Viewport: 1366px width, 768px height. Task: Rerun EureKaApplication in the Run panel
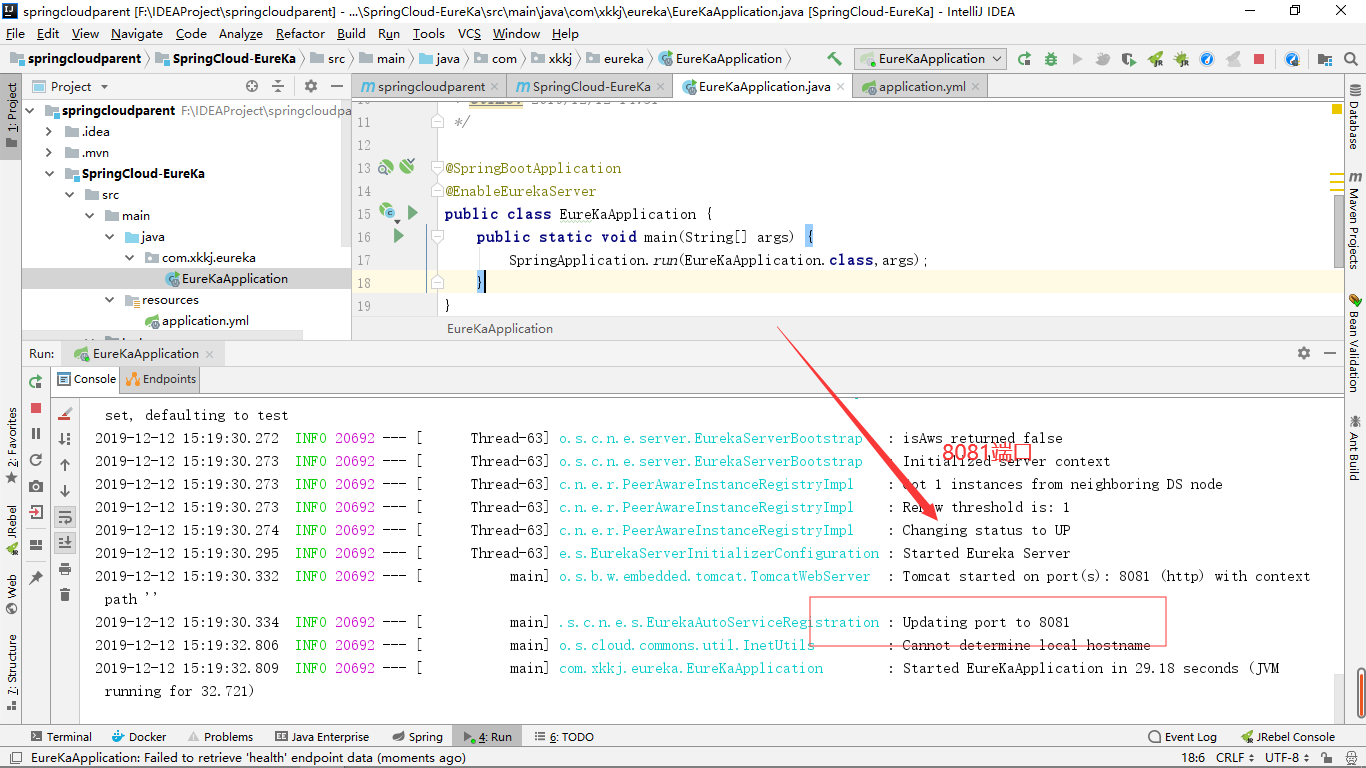[x=36, y=381]
